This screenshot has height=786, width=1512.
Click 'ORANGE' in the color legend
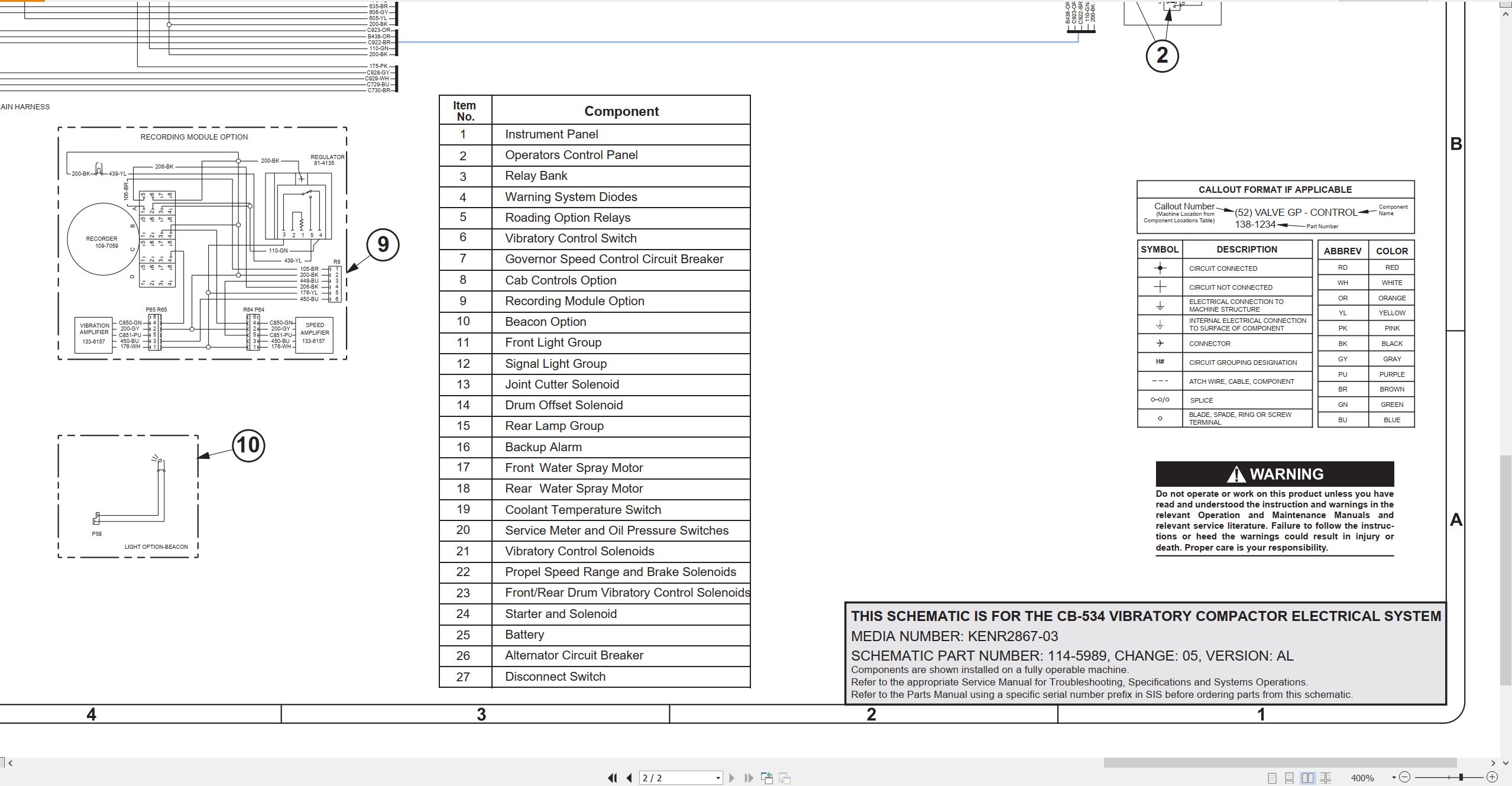click(1391, 298)
